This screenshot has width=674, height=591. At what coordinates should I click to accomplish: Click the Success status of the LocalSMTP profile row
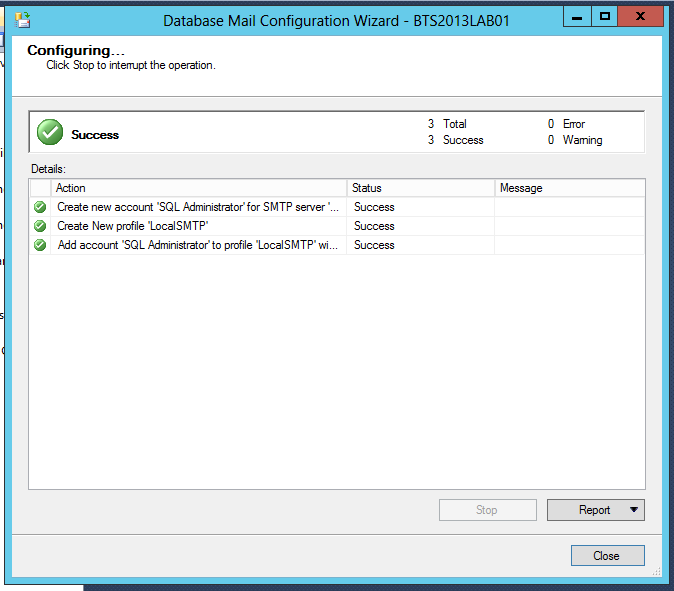pos(374,226)
